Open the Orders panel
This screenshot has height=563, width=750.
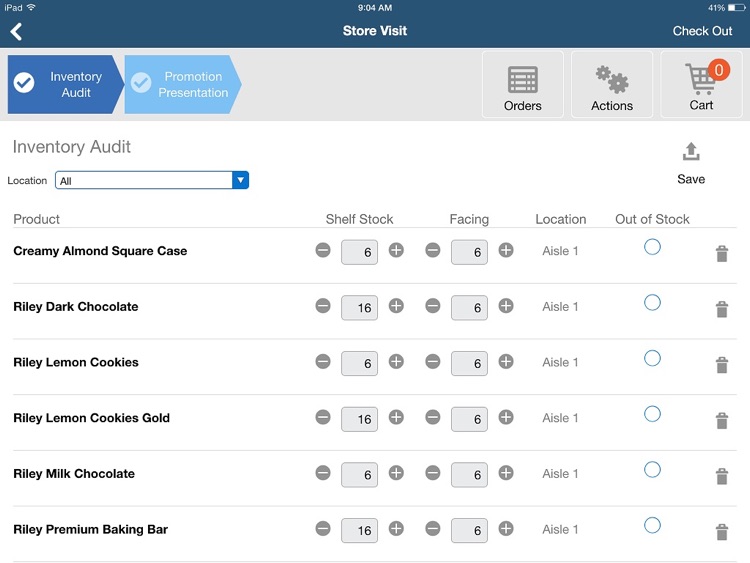tap(522, 84)
